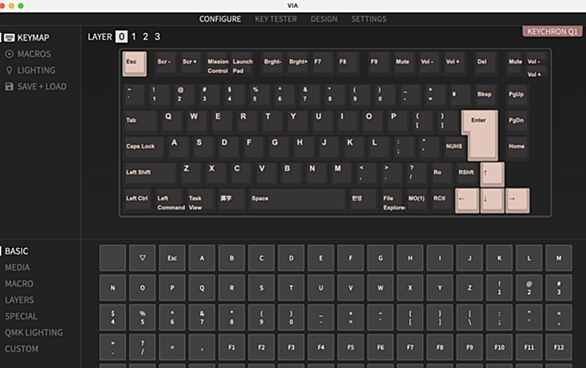Switch to the Key Tester tab
586x368 pixels.
click(x=276, y=19)
